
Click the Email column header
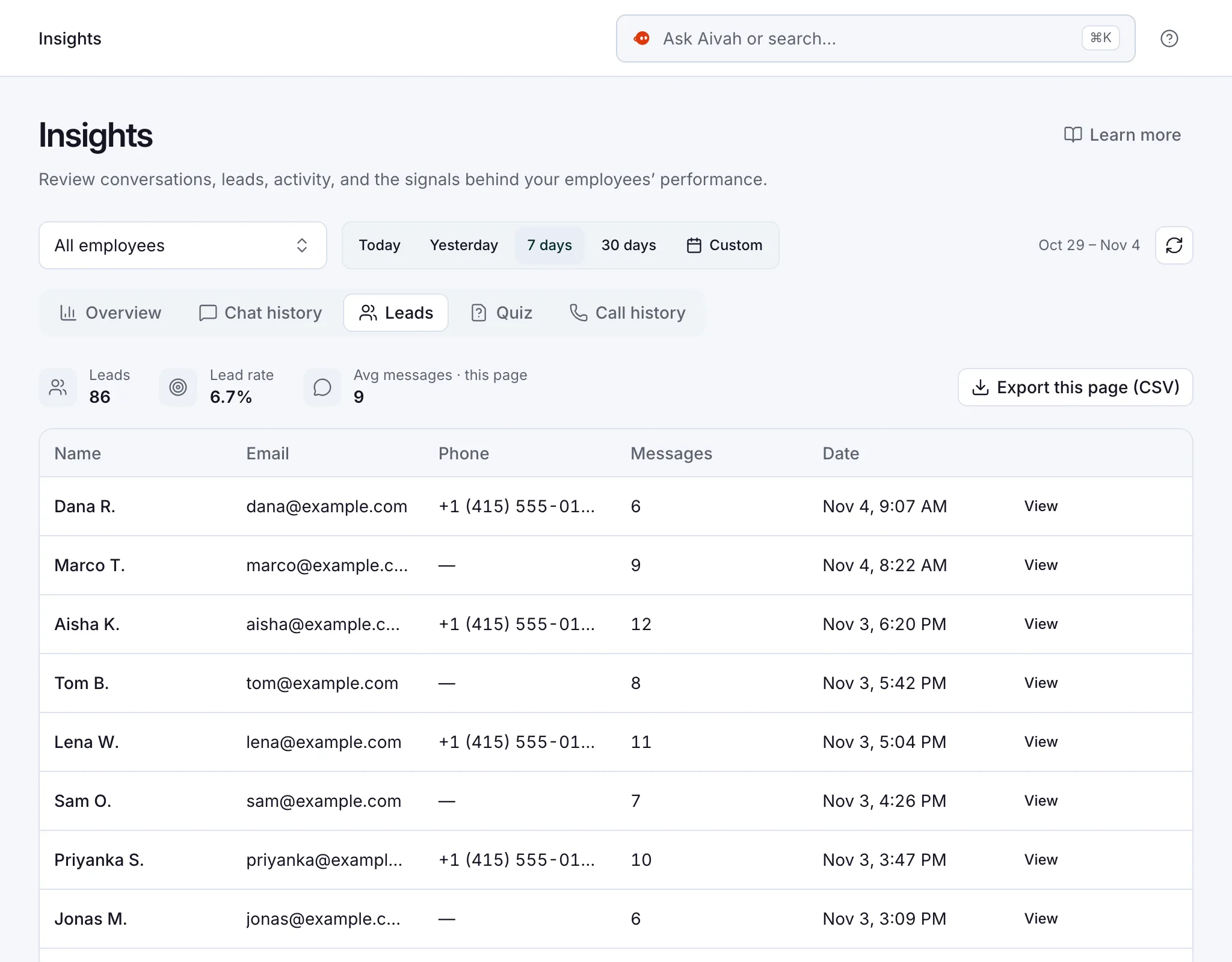268,453
